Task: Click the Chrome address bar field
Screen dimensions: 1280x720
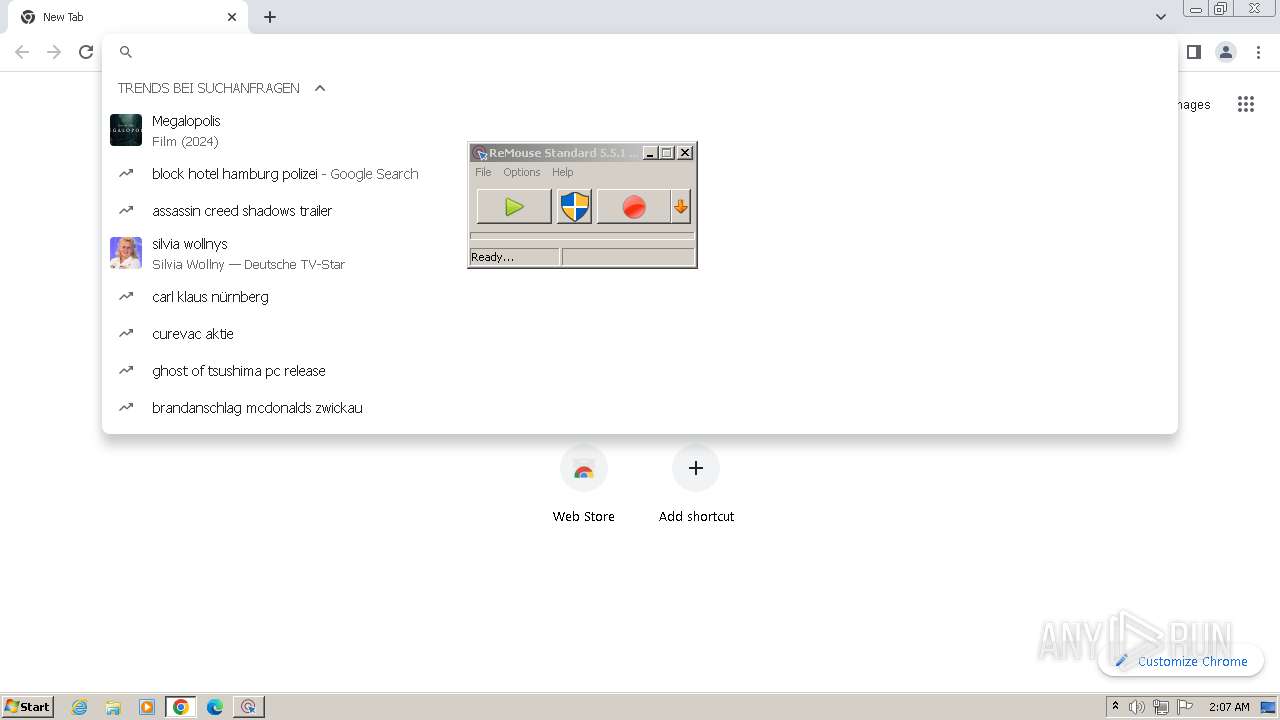Action: [x=640, y=52]
